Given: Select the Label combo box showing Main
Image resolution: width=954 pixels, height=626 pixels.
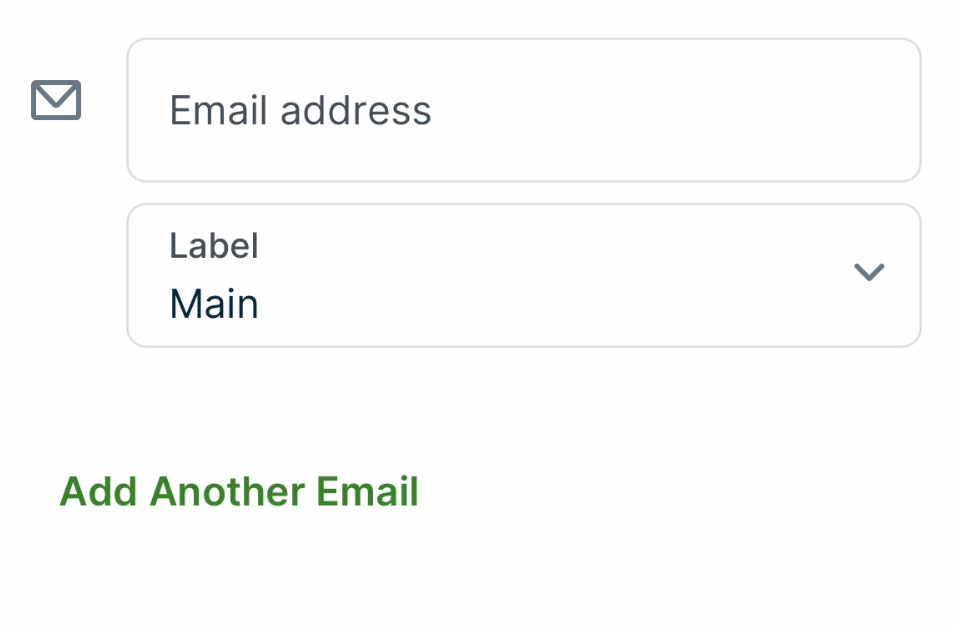Looking at the screenshot, I should click(x=523, y=276).
